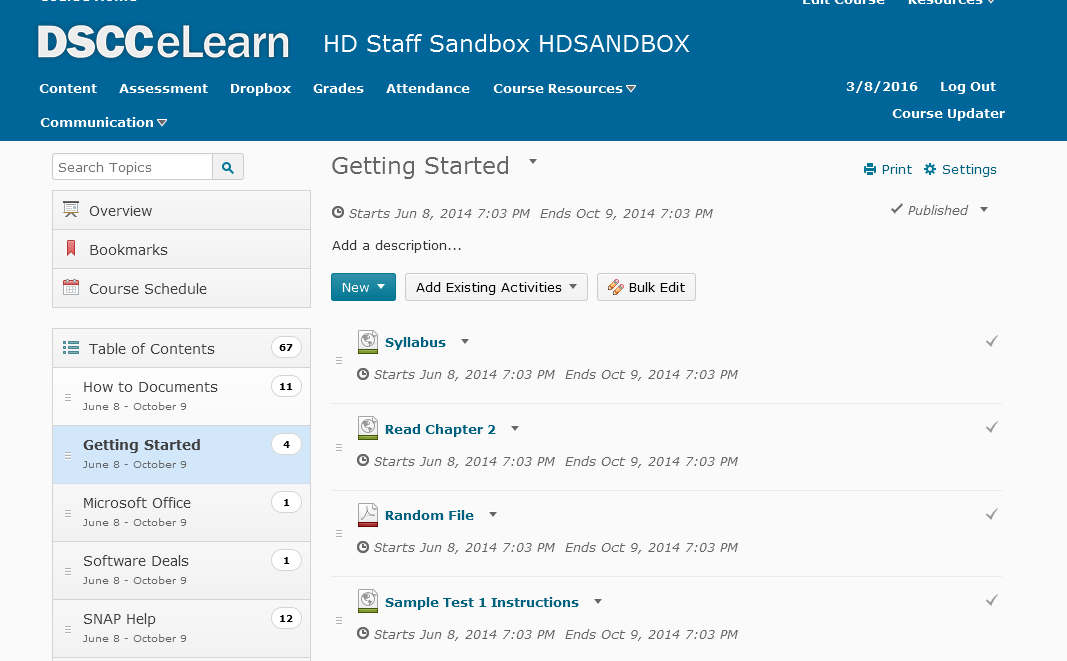Open the Assessment navigation item

(163, 88)
